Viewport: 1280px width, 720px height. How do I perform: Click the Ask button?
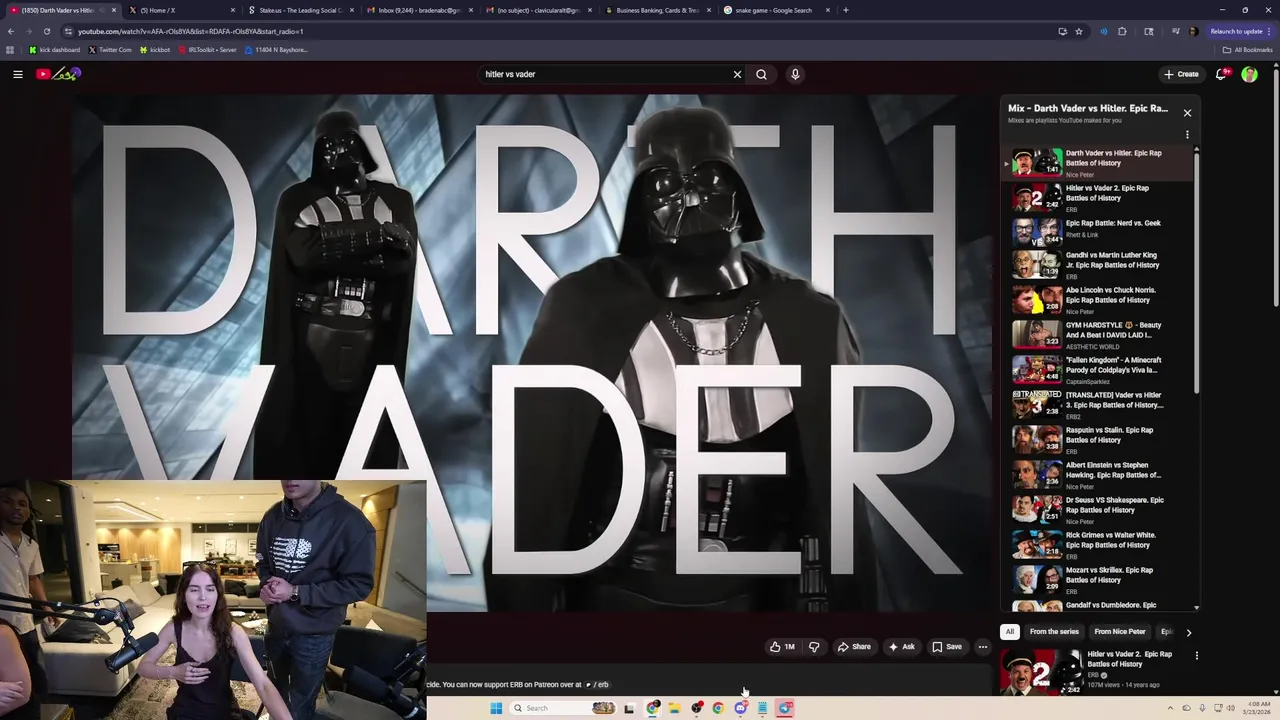pos(901,647)
